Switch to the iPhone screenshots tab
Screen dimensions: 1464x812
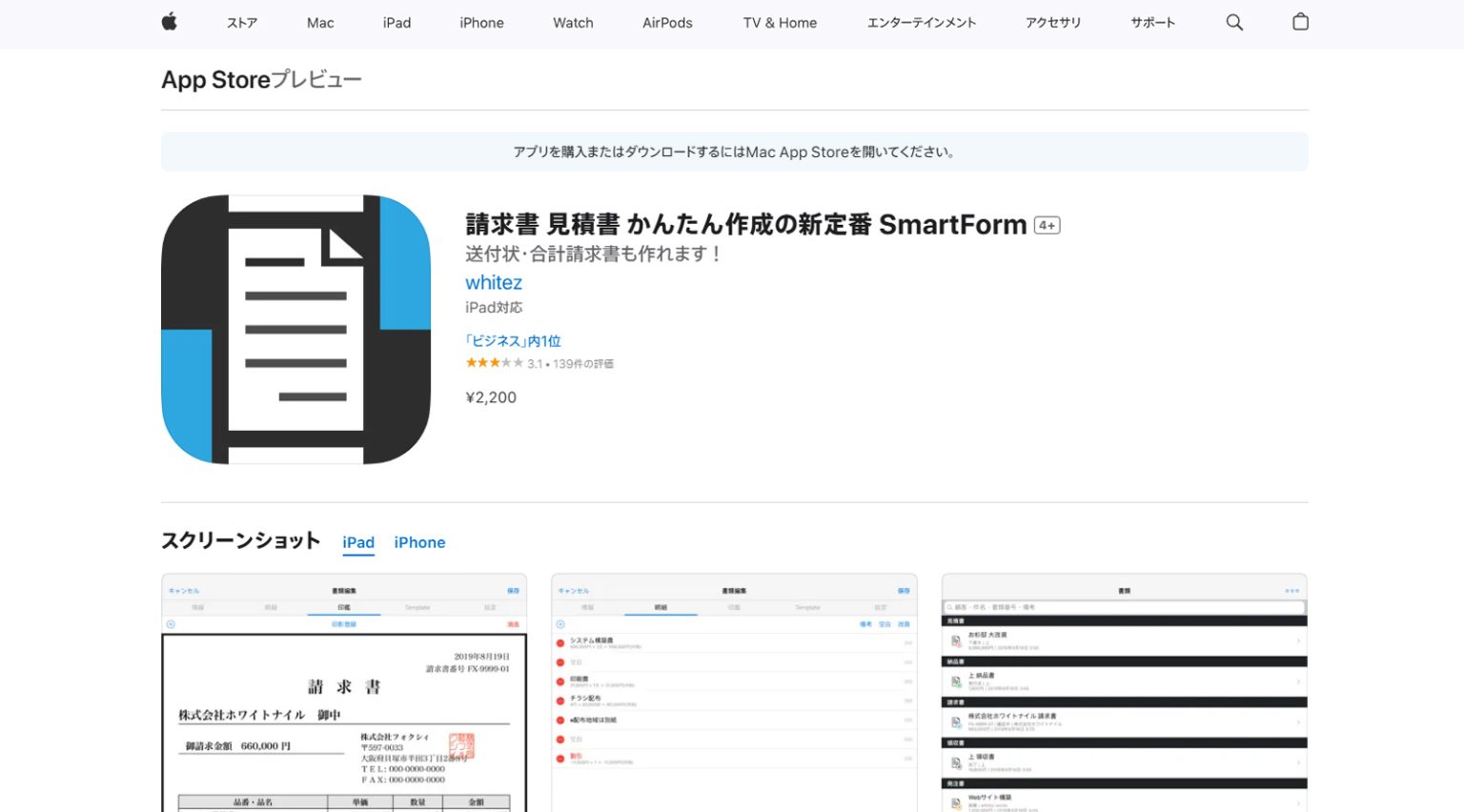[419, 542]
